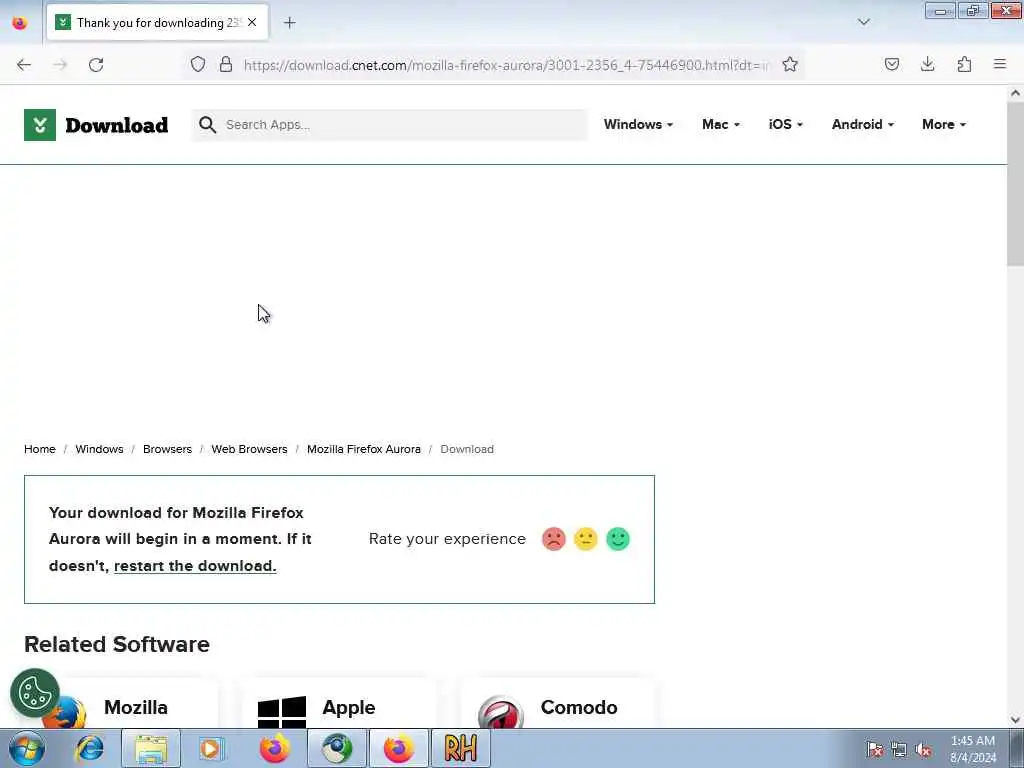Open the list all tabs chevron
Screen dimensions: 1024x768
tap(864, 22)
